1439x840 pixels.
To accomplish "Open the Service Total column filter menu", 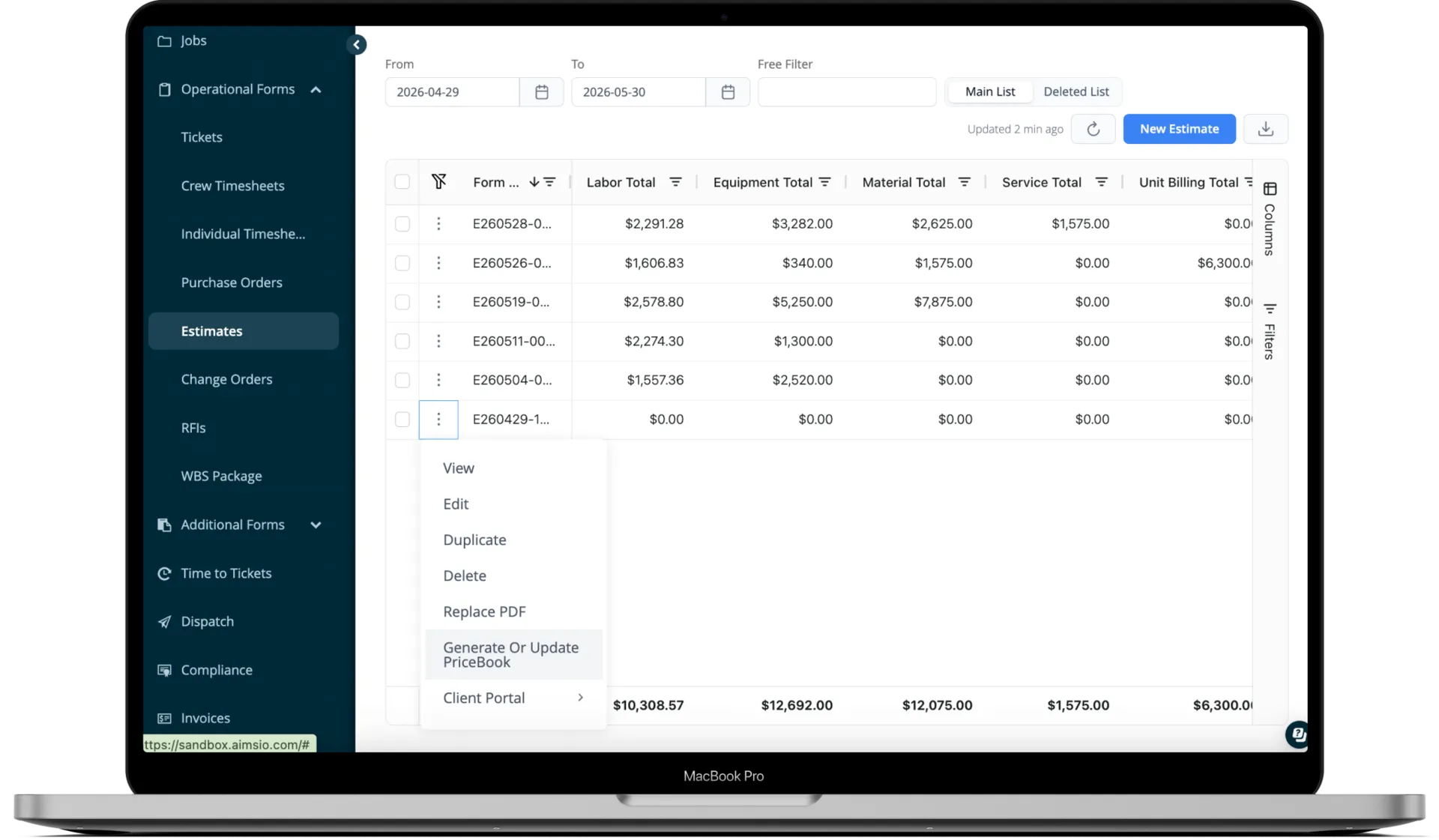I will point(1101,182).
